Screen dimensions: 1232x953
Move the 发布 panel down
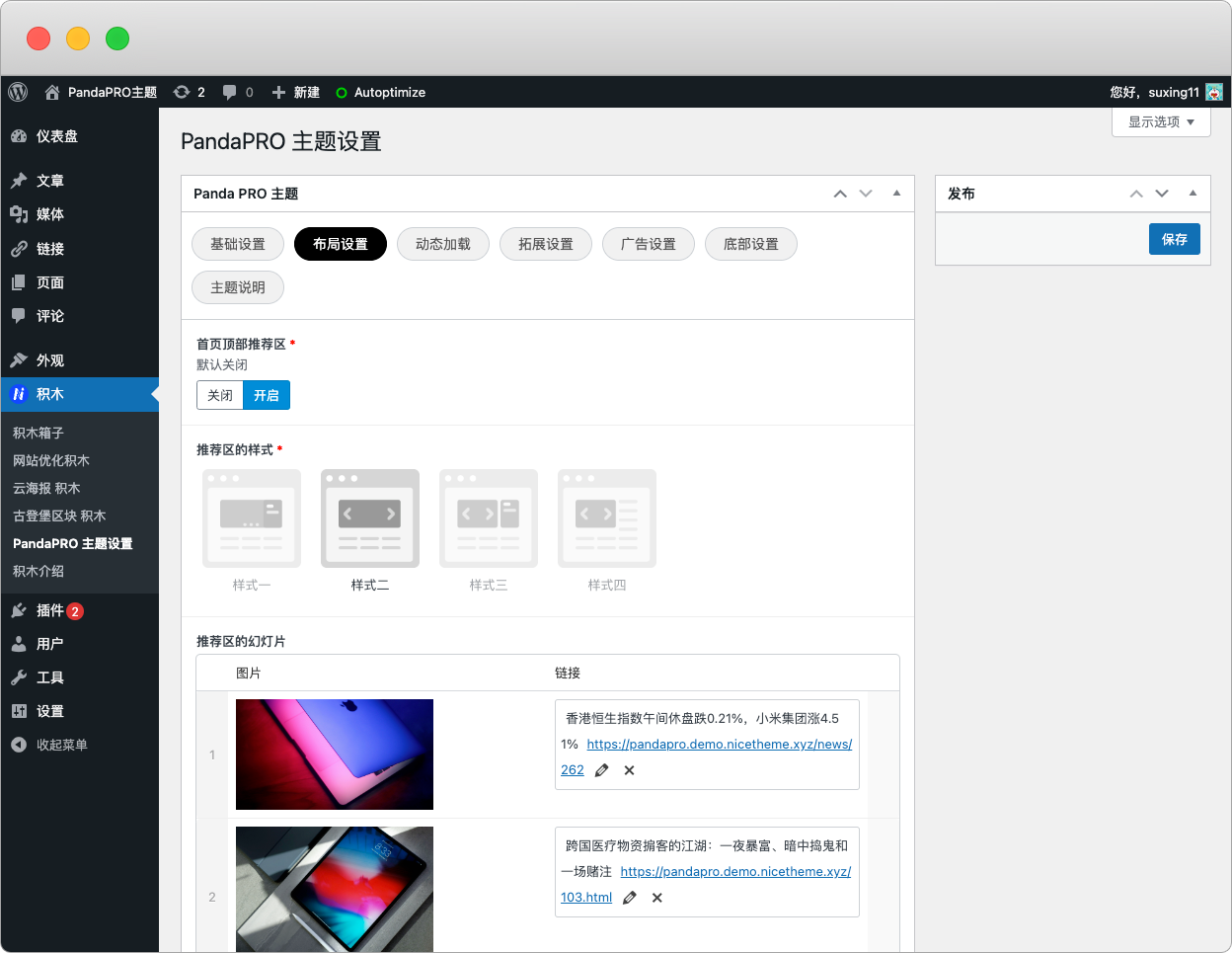(1162, 194)
